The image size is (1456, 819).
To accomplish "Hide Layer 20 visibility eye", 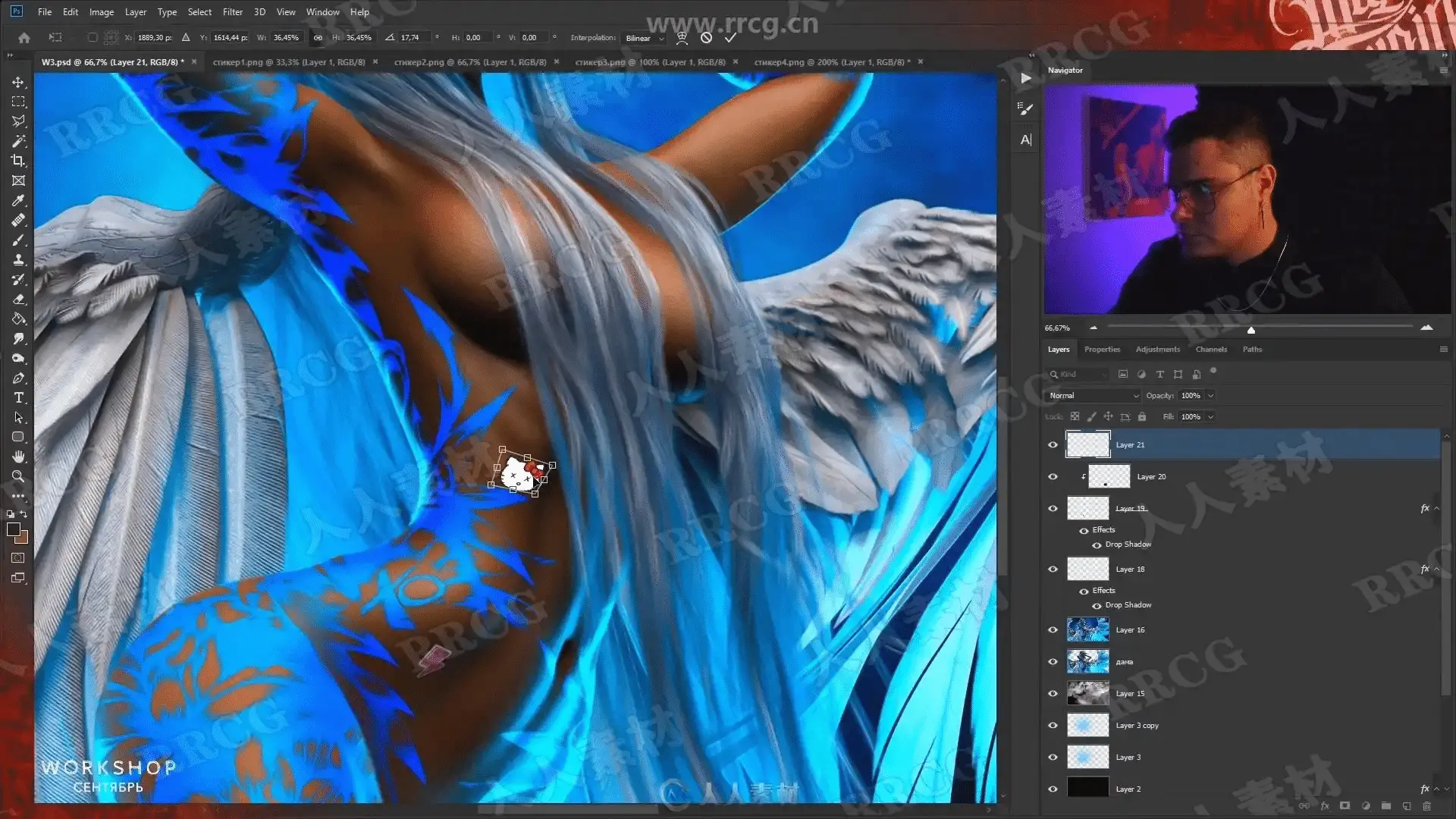I will click(x=1053, y=477).
